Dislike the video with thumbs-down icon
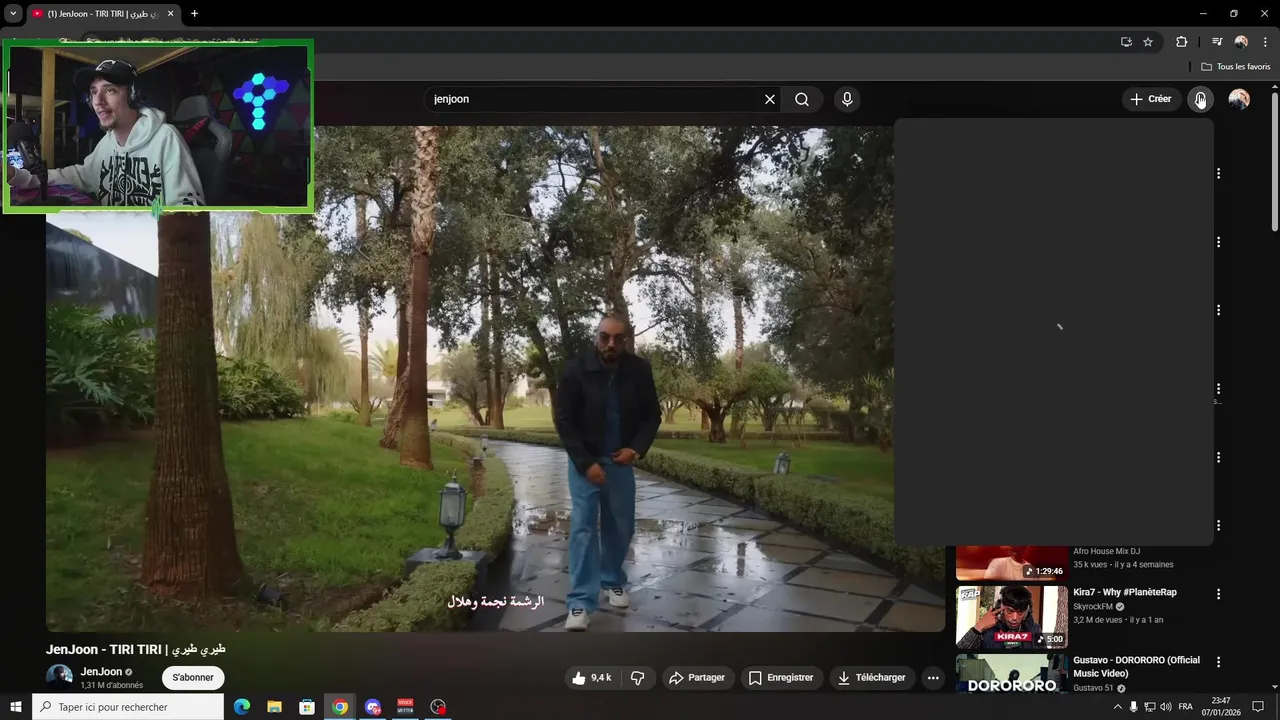This screenshot has height=720, width=1280. pos(637,678)
